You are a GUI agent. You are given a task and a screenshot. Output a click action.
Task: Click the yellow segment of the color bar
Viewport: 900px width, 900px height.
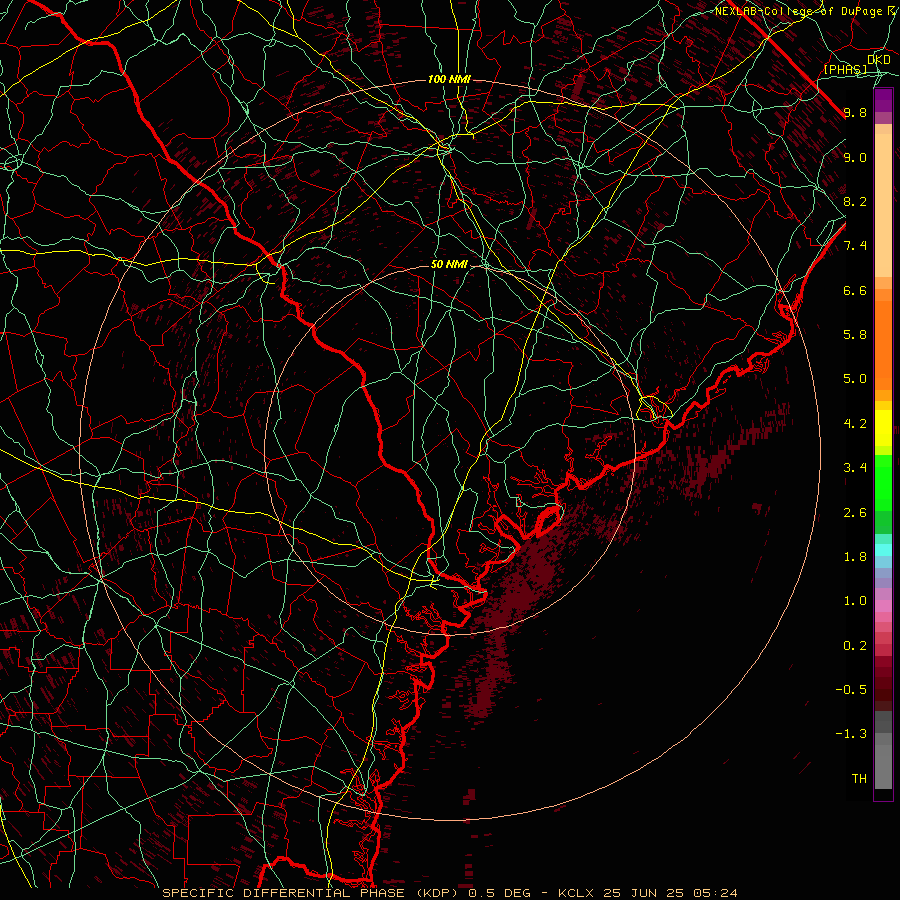pyautogui.click(x=883, y=428)
